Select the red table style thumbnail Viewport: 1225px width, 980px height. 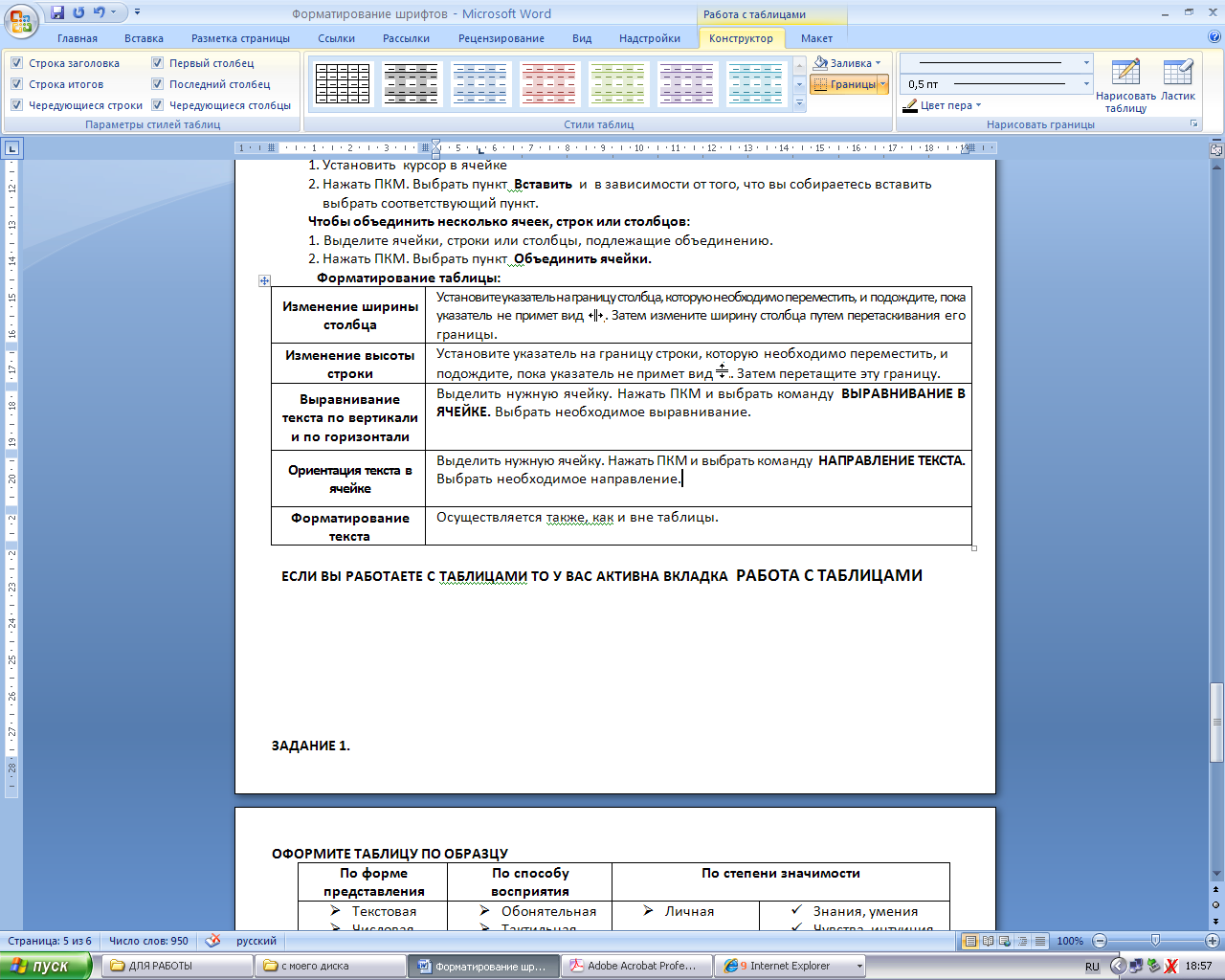point(549,84)
